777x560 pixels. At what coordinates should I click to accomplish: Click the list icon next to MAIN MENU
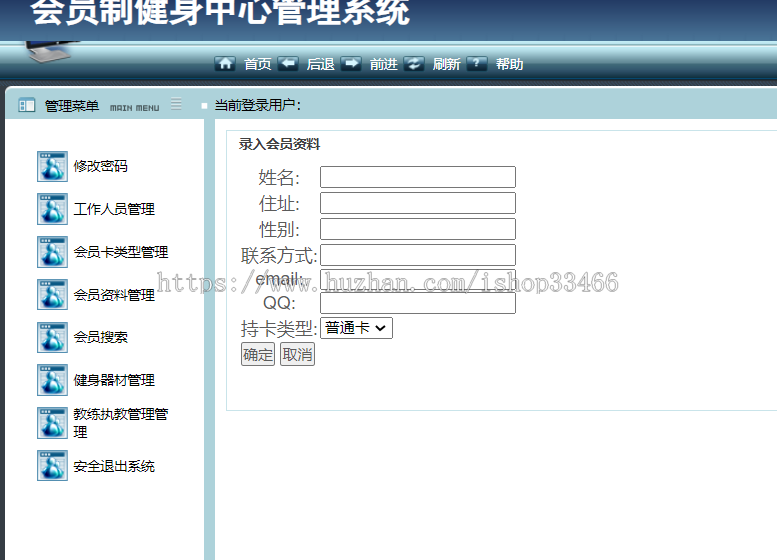click(x=176, y=104)
